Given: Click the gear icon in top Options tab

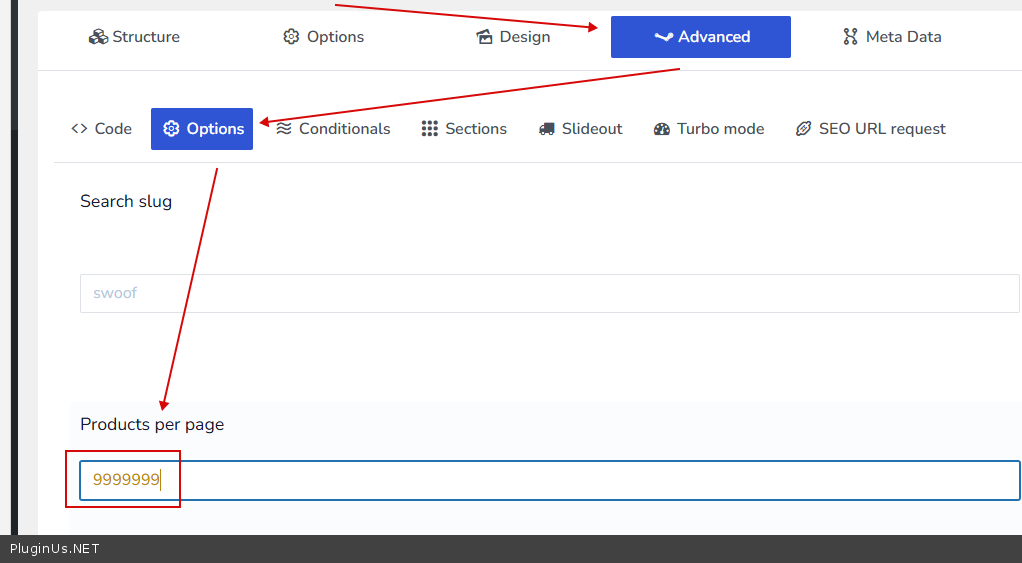Looking at the screenshot, I should tap(291, 37).
